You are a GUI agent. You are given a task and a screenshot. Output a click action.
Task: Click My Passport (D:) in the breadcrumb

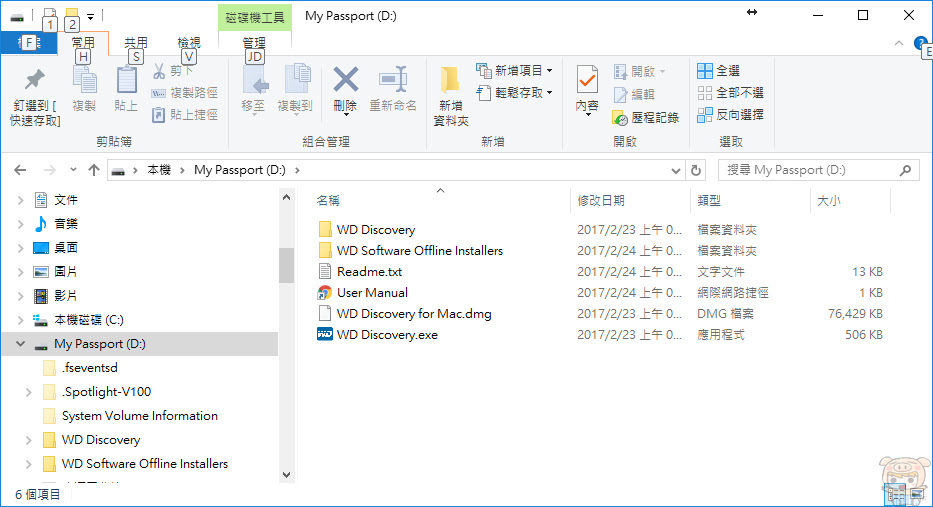pos(240,170)
